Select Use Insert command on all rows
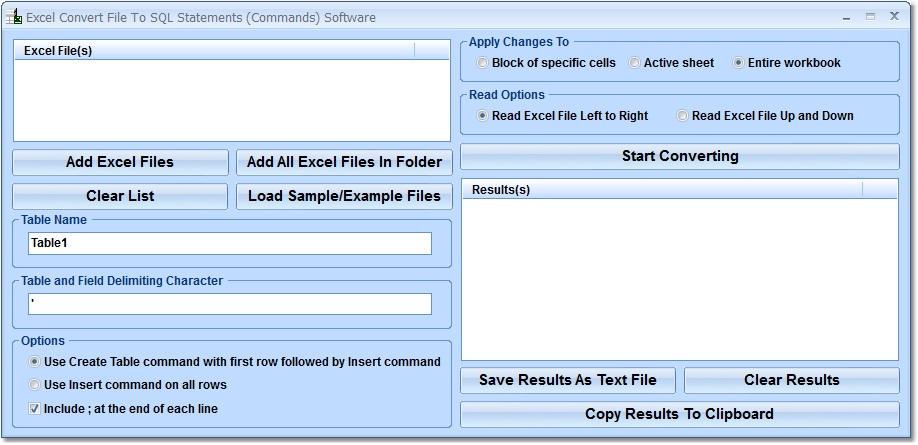 [x=35, y=385]
